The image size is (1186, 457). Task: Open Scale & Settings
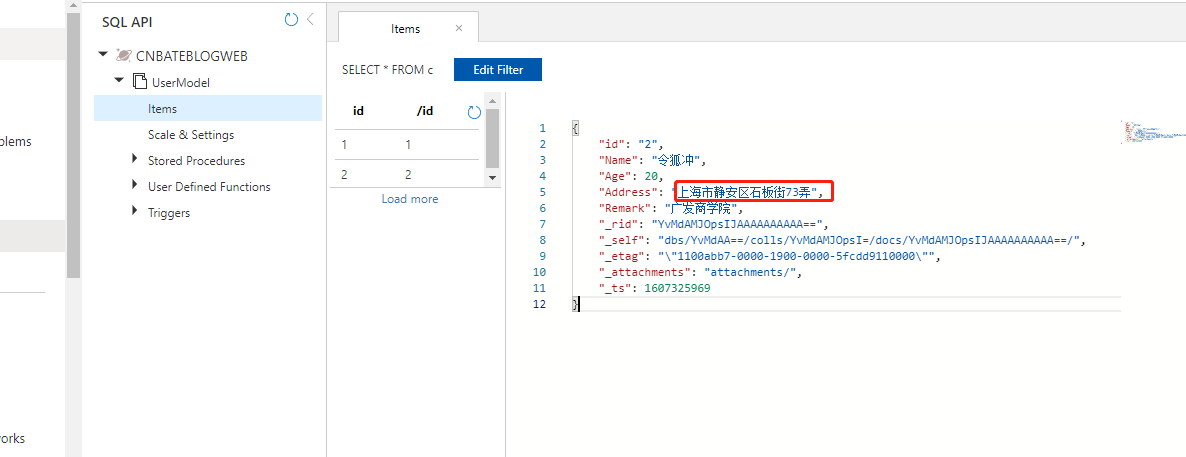[191, 135]
